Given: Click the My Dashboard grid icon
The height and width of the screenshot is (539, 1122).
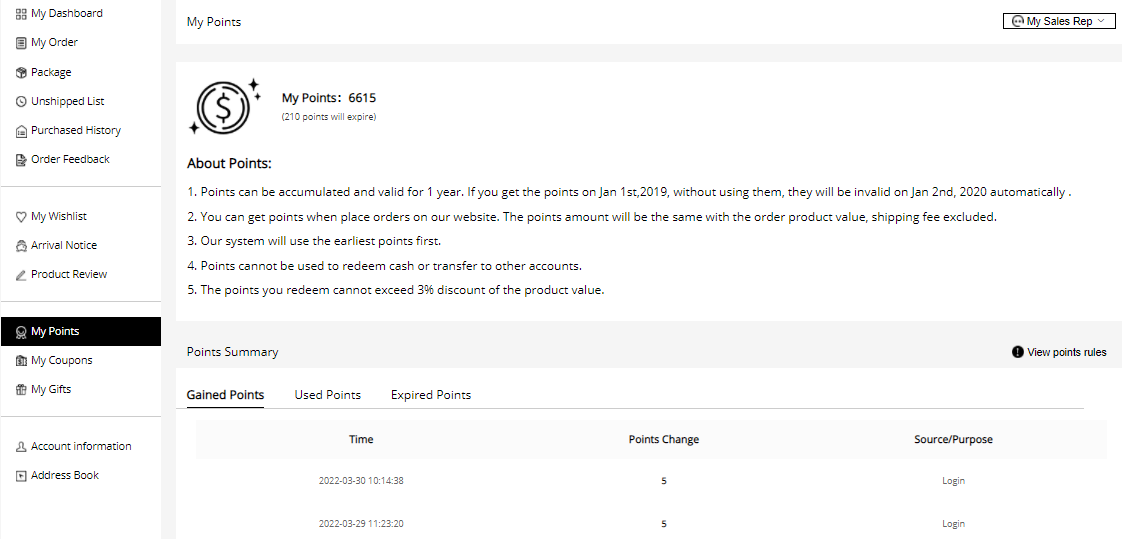Looking at the screenshot, I should [x=21, y=14].
